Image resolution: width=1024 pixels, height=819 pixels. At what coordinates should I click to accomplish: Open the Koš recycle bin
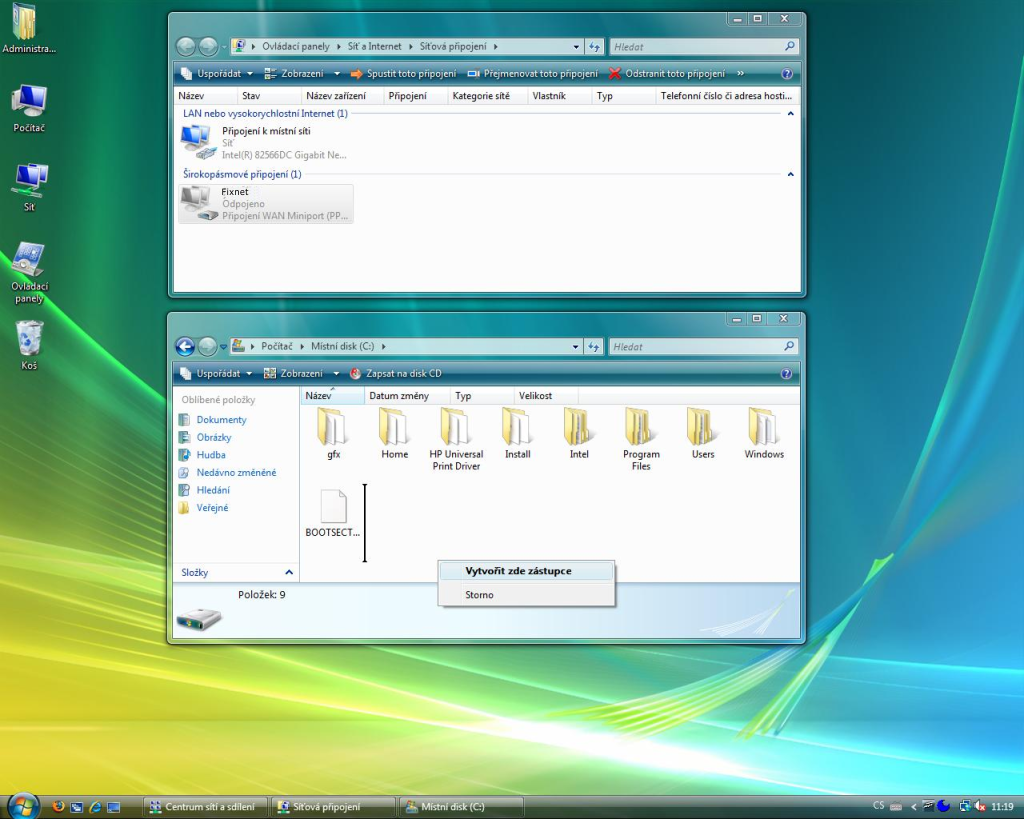(29, 345)
